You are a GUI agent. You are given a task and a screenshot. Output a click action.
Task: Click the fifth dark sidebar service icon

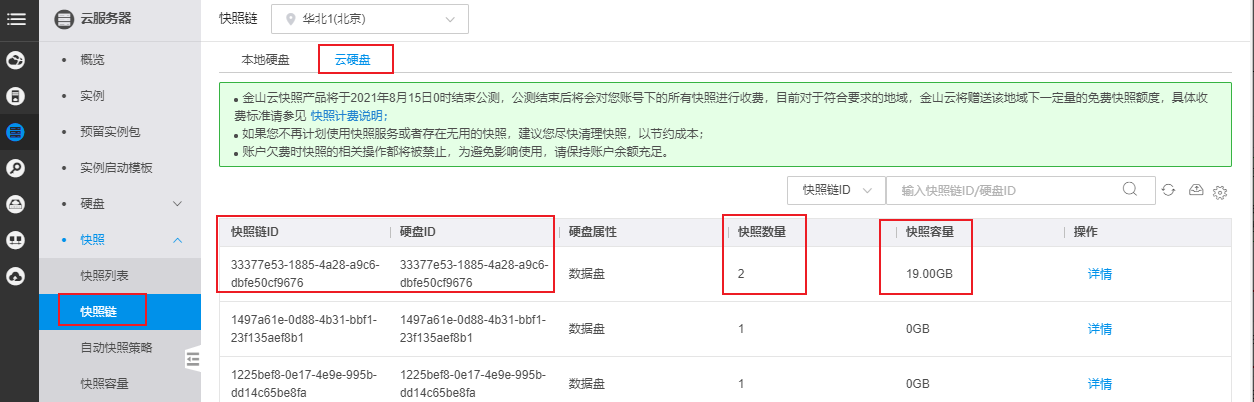(x=15, y=204)
